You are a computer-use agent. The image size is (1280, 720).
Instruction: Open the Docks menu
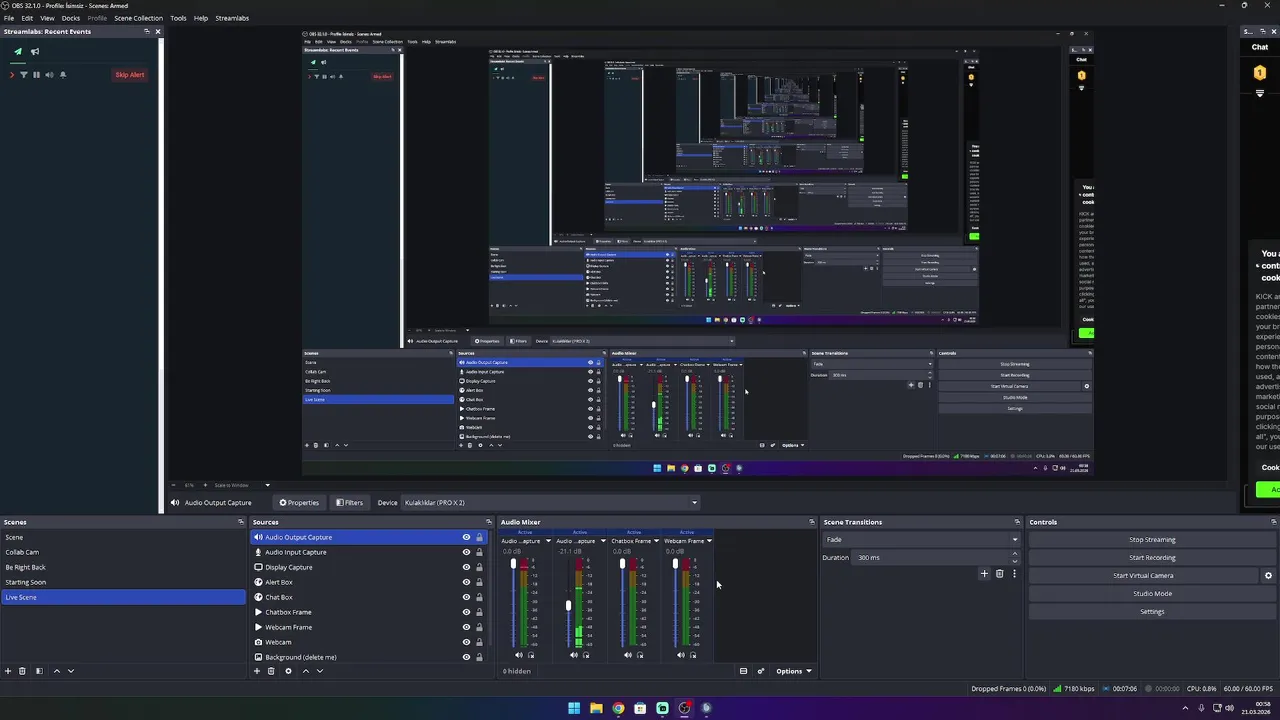coord(71,18)
